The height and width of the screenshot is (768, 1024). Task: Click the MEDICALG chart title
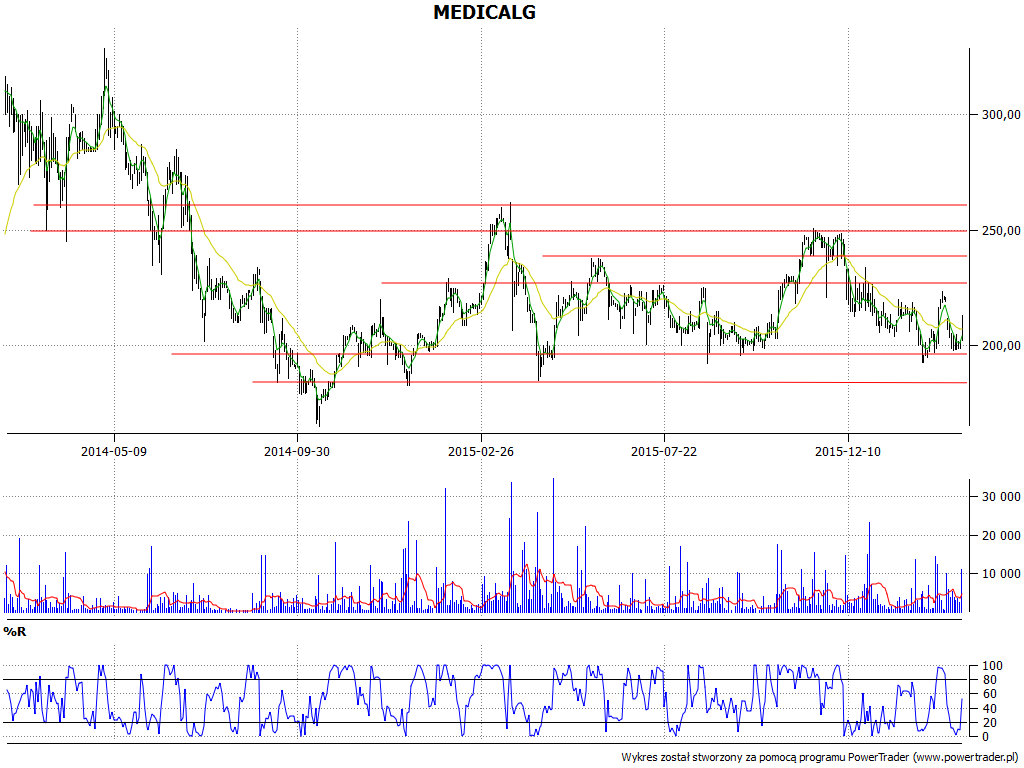pos(484,12)
